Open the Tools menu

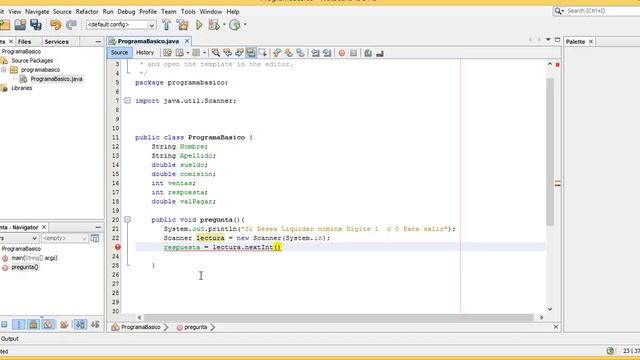coord(188,11)
